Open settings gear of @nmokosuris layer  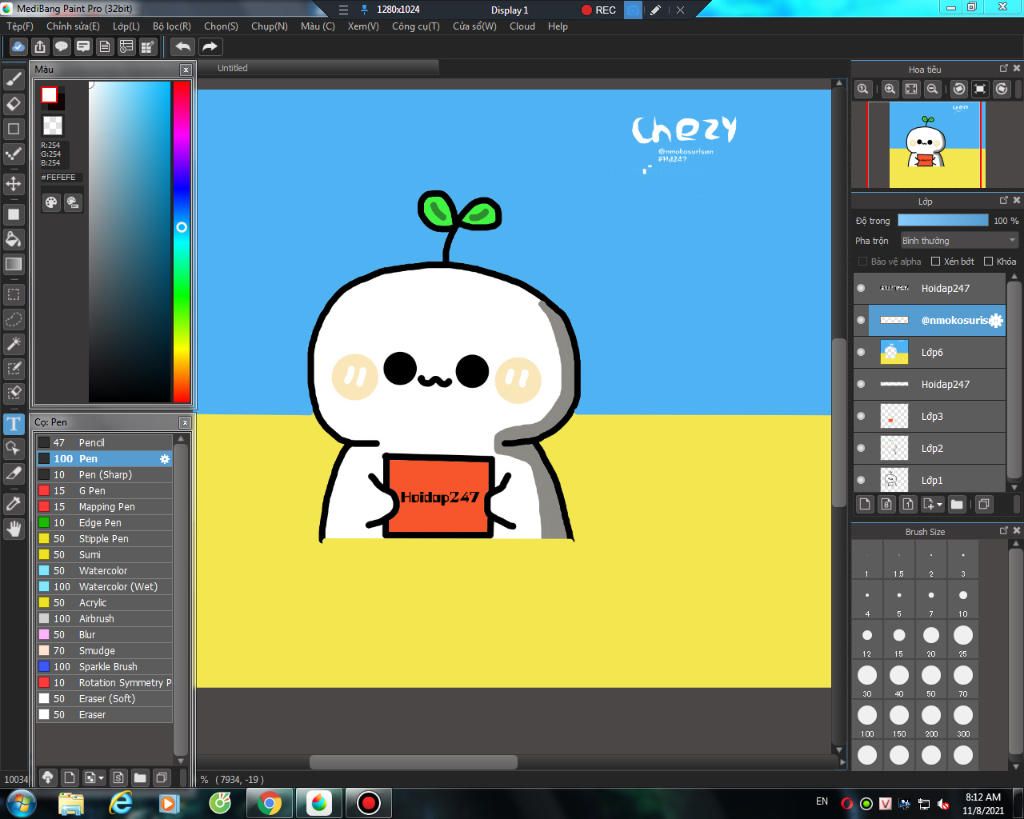[x=995, y=320]
